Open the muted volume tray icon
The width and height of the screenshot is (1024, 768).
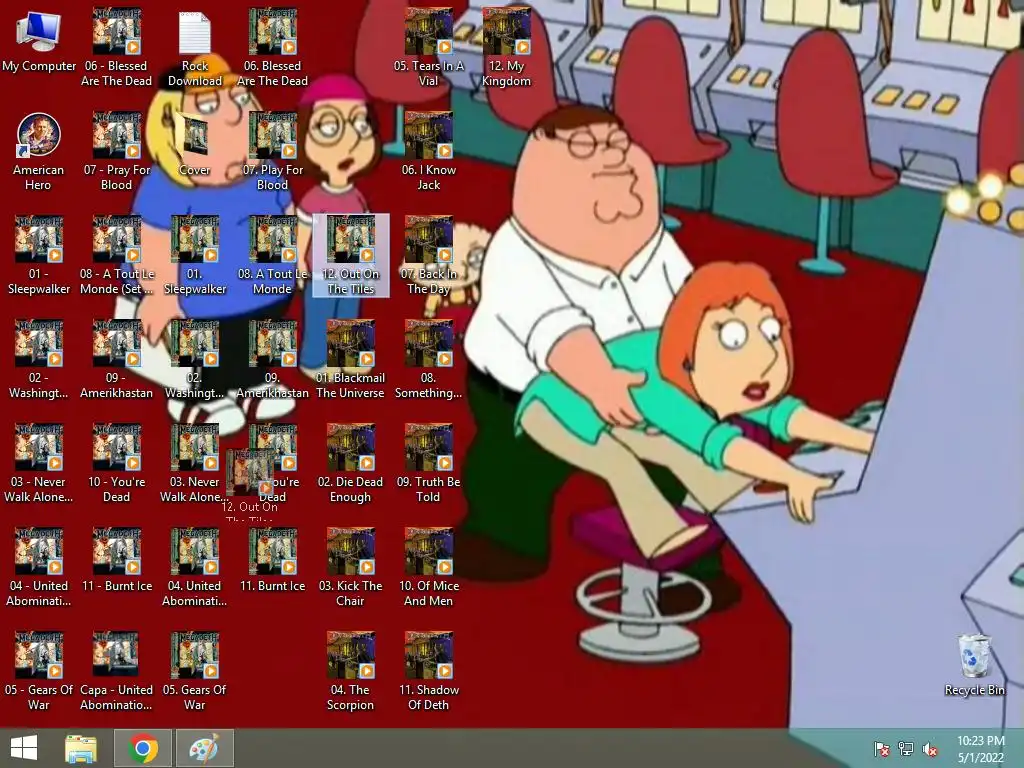click(x=930, y=749)
